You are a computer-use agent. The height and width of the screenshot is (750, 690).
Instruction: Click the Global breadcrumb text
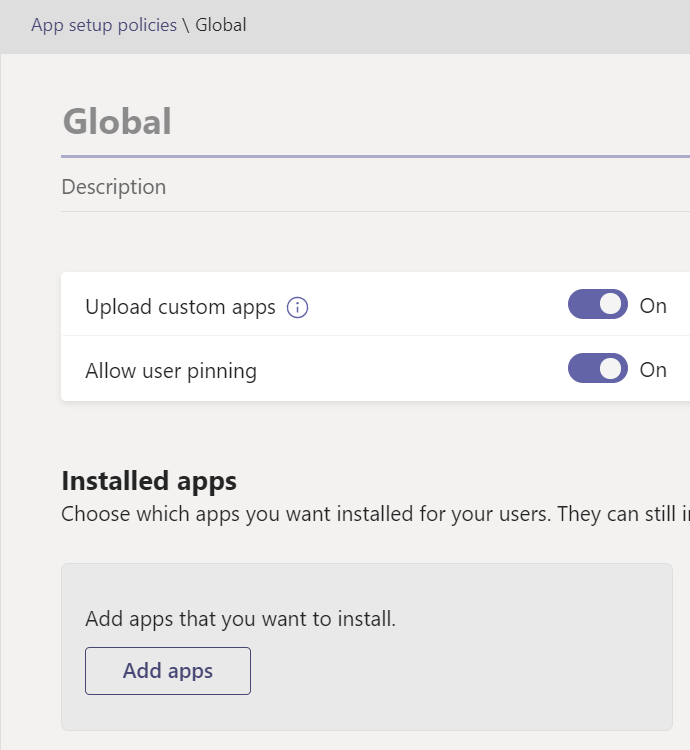(x=220, y=25)
